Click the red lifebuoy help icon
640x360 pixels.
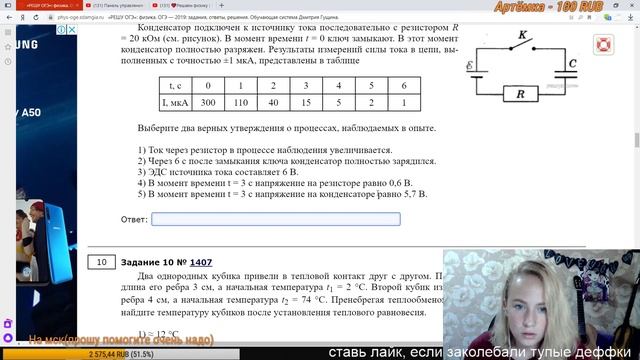pos(603,44)
